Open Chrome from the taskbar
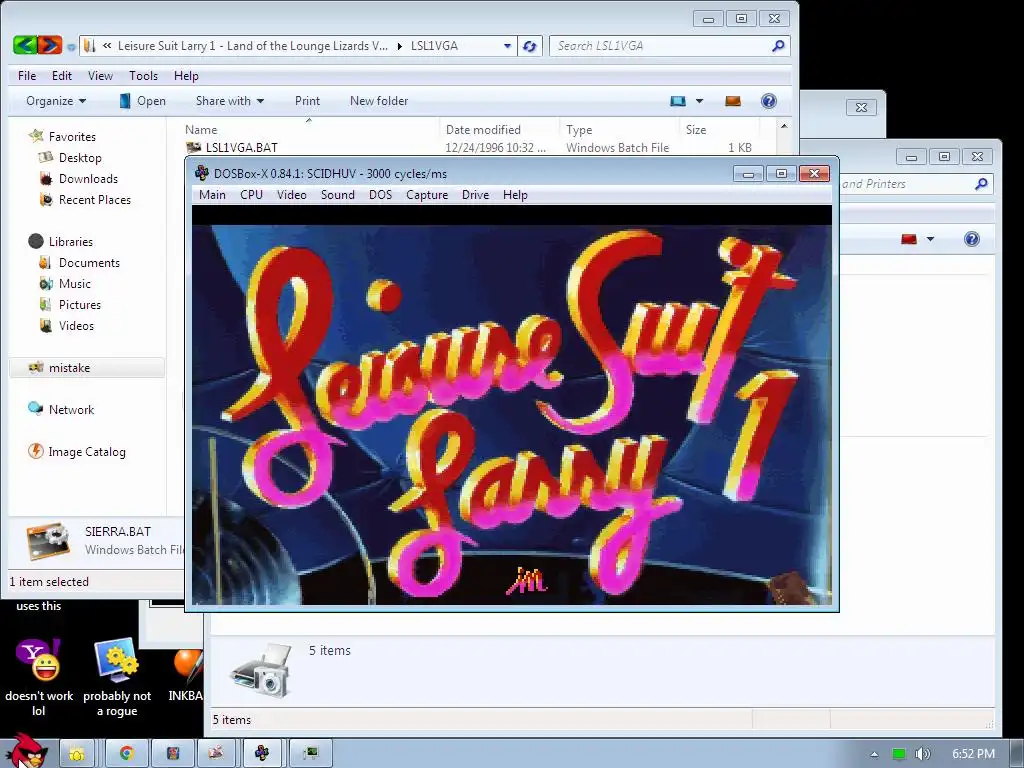Viewport: 1024px width, 768px height. click(x=126, y=753)
